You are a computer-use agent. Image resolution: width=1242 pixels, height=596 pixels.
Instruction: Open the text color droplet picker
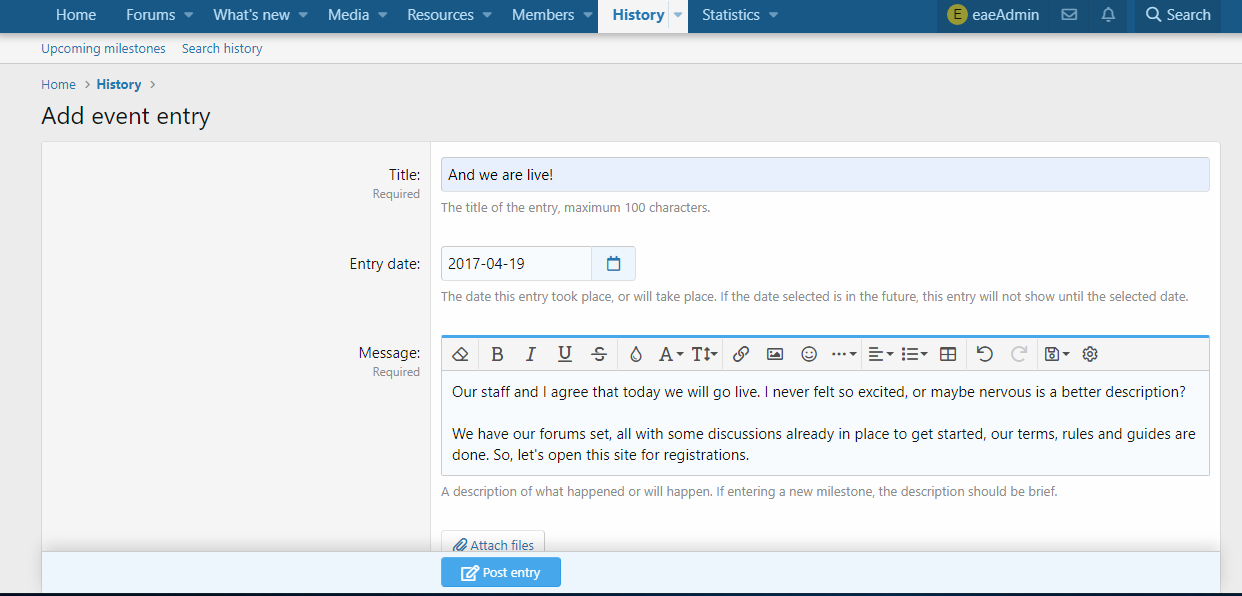(x=635, y=354)
